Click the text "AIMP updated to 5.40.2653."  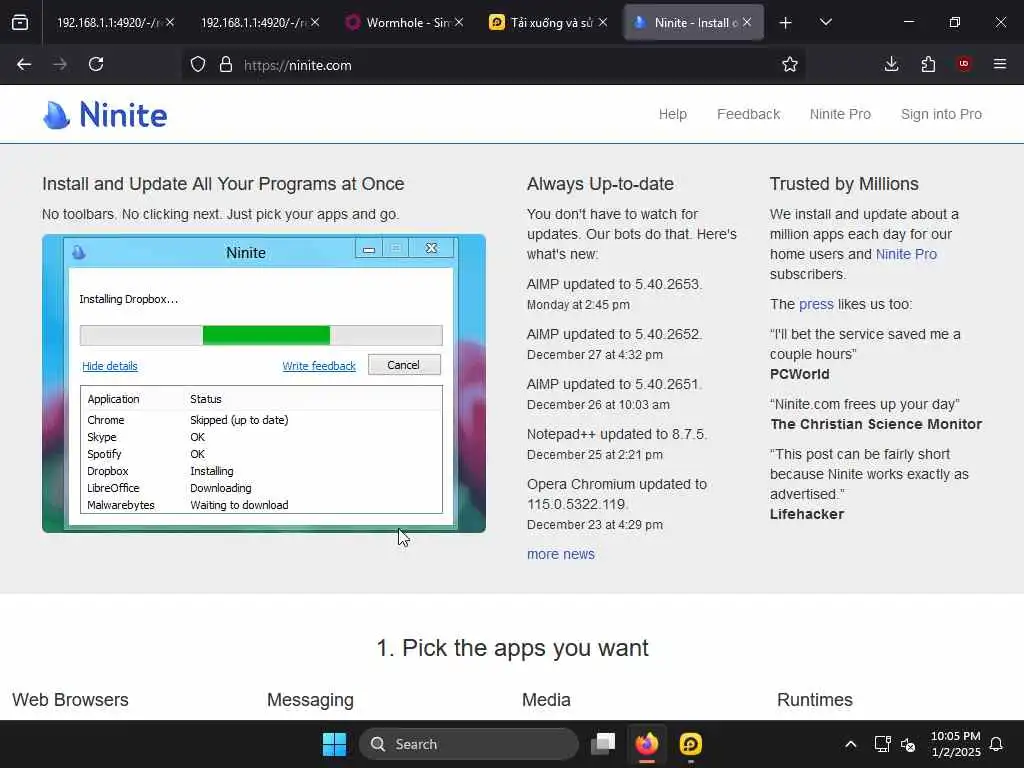point(615,284)
